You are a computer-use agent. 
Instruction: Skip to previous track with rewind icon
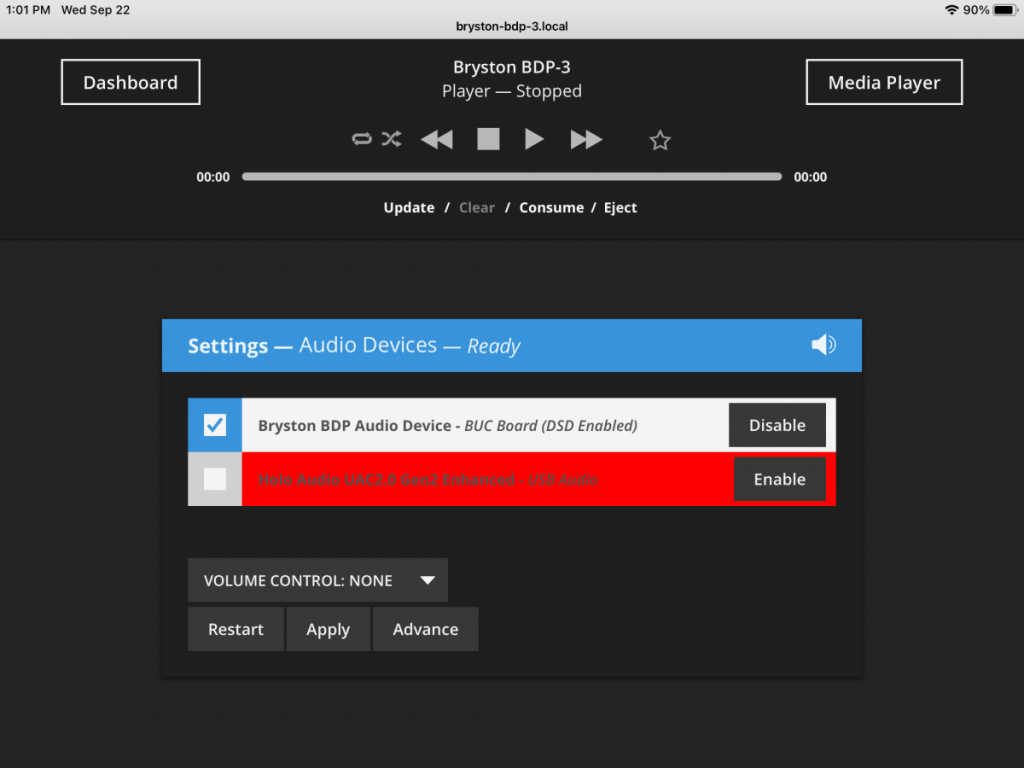point(437,139)
